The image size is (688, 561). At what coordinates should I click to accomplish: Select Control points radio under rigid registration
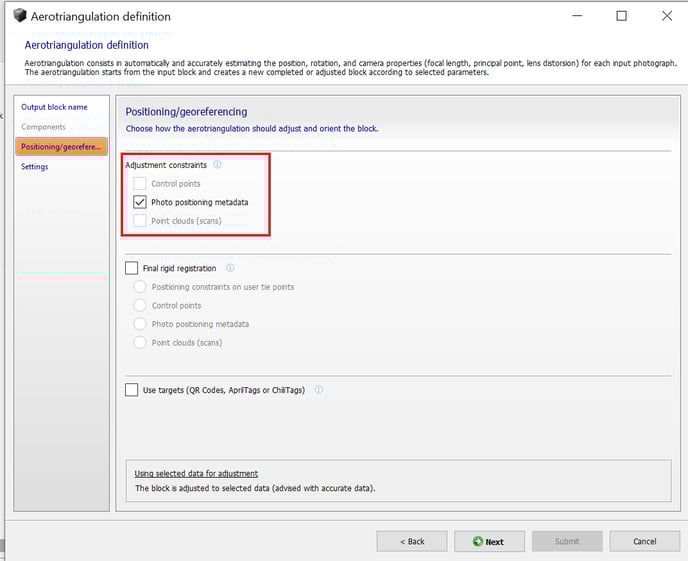click(x=140, y=306)
